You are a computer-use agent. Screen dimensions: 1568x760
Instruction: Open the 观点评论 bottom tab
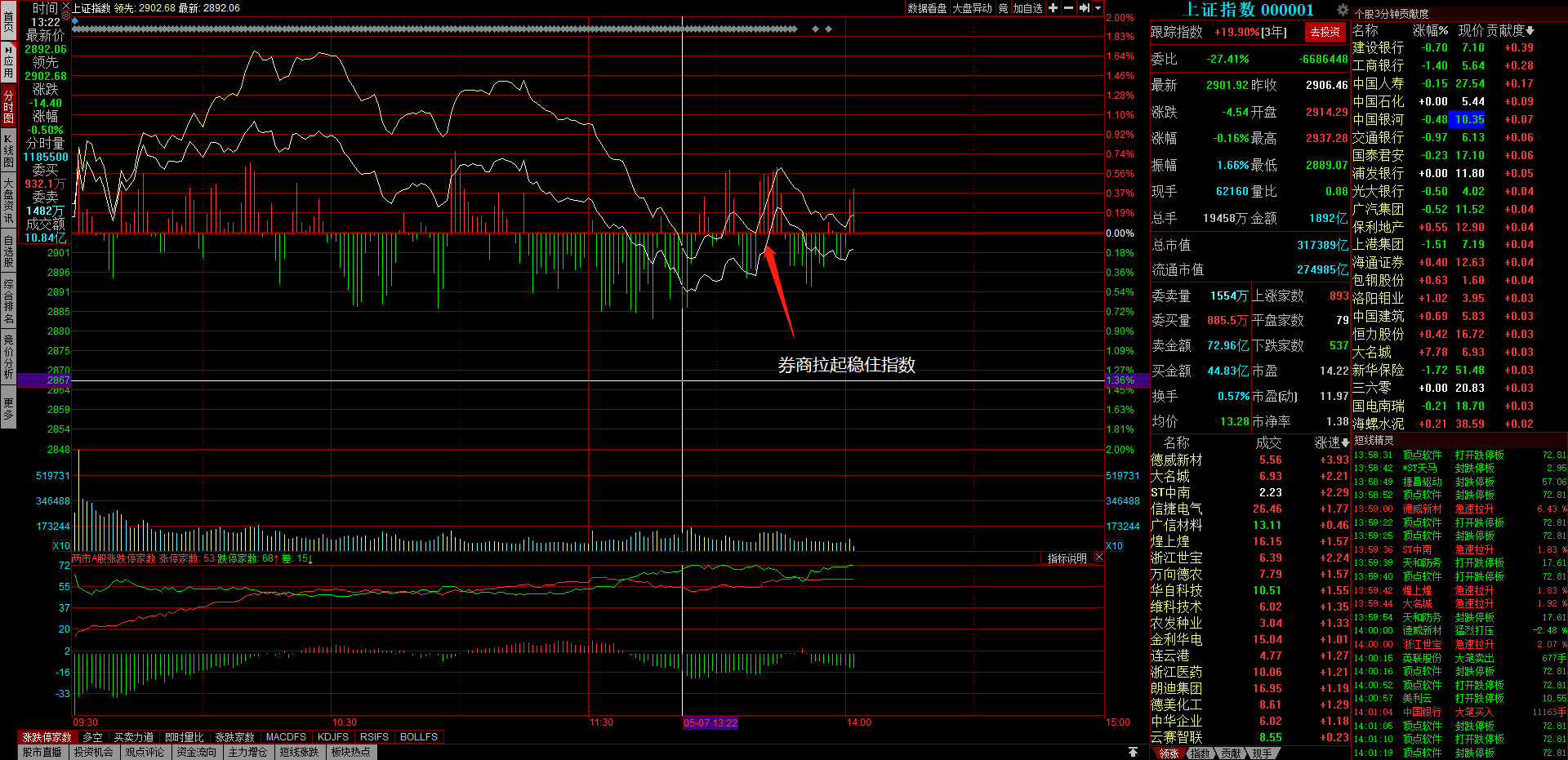(145, 752)
